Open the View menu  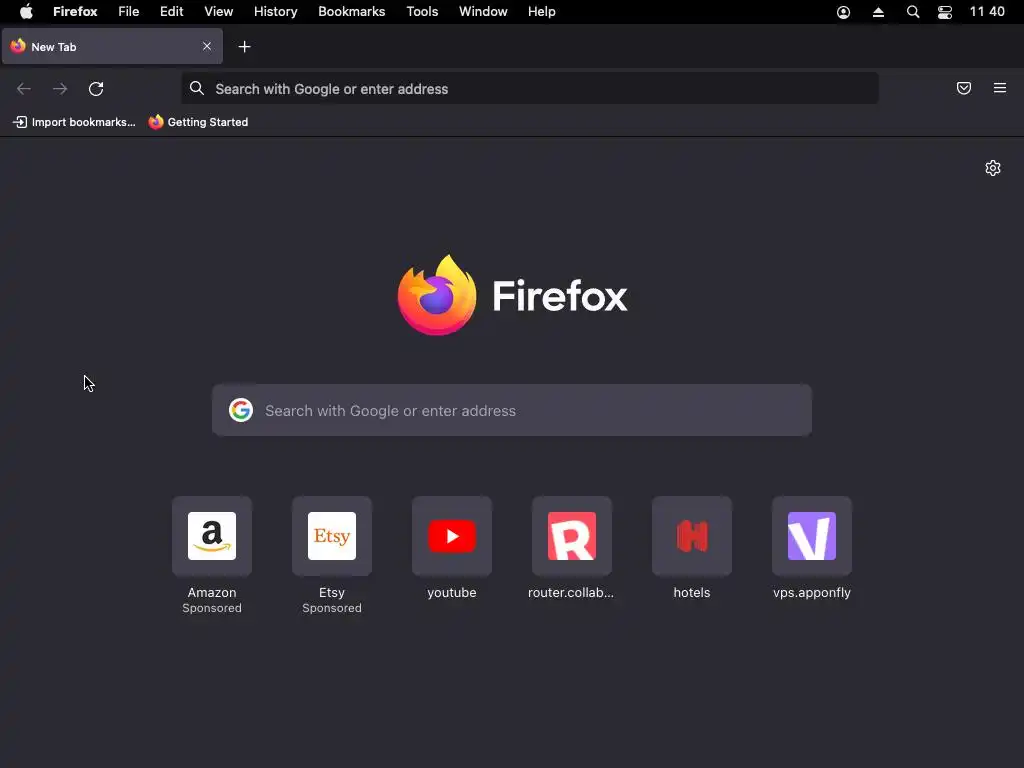click(x=219, y=12)
